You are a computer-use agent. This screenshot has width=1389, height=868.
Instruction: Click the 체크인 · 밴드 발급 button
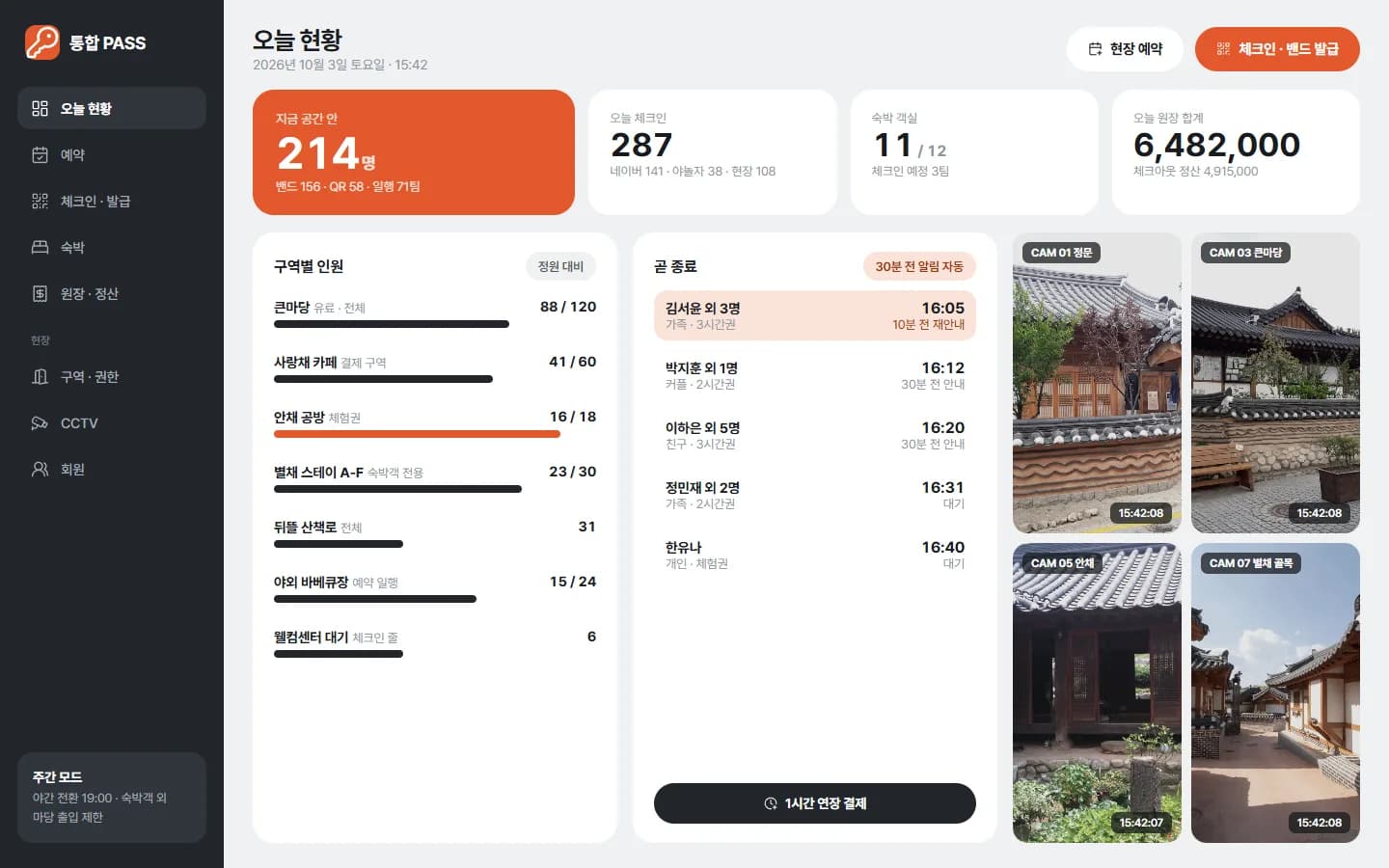click(x=1277, y=49)
